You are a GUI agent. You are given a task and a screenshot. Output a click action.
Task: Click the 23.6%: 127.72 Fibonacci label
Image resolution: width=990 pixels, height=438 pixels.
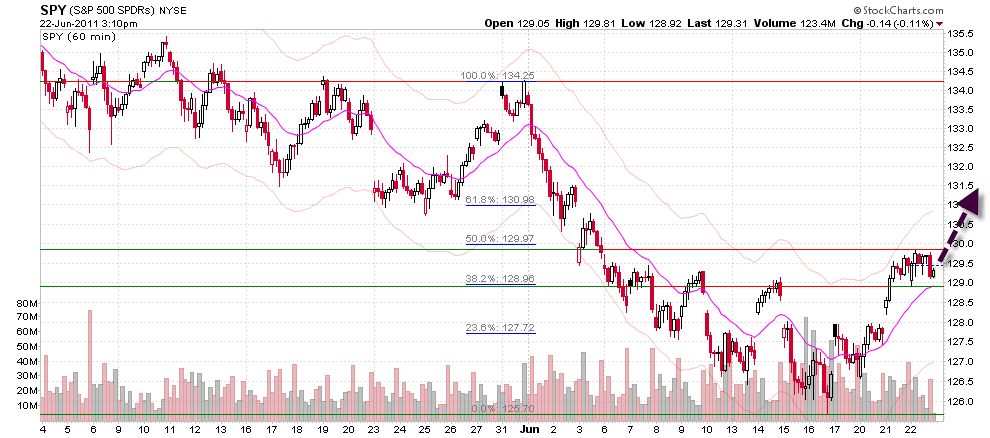coord(500,328)
